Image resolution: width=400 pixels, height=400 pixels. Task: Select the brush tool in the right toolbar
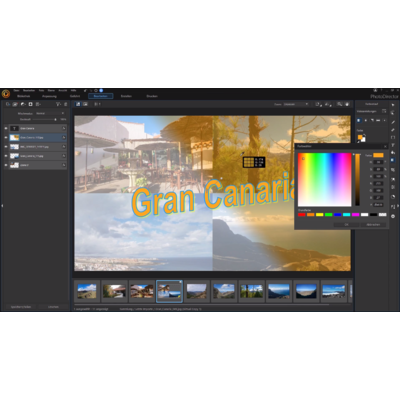[393, 122]
